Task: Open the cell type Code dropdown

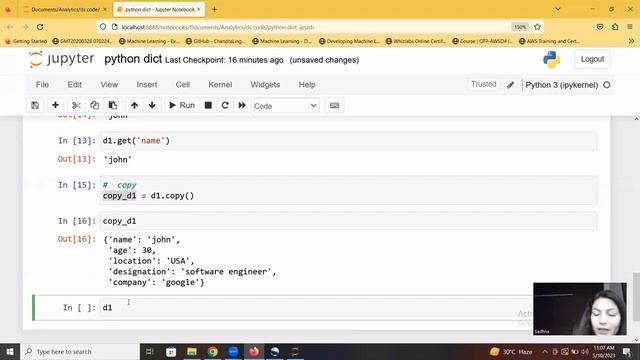Action: (286, 106)
